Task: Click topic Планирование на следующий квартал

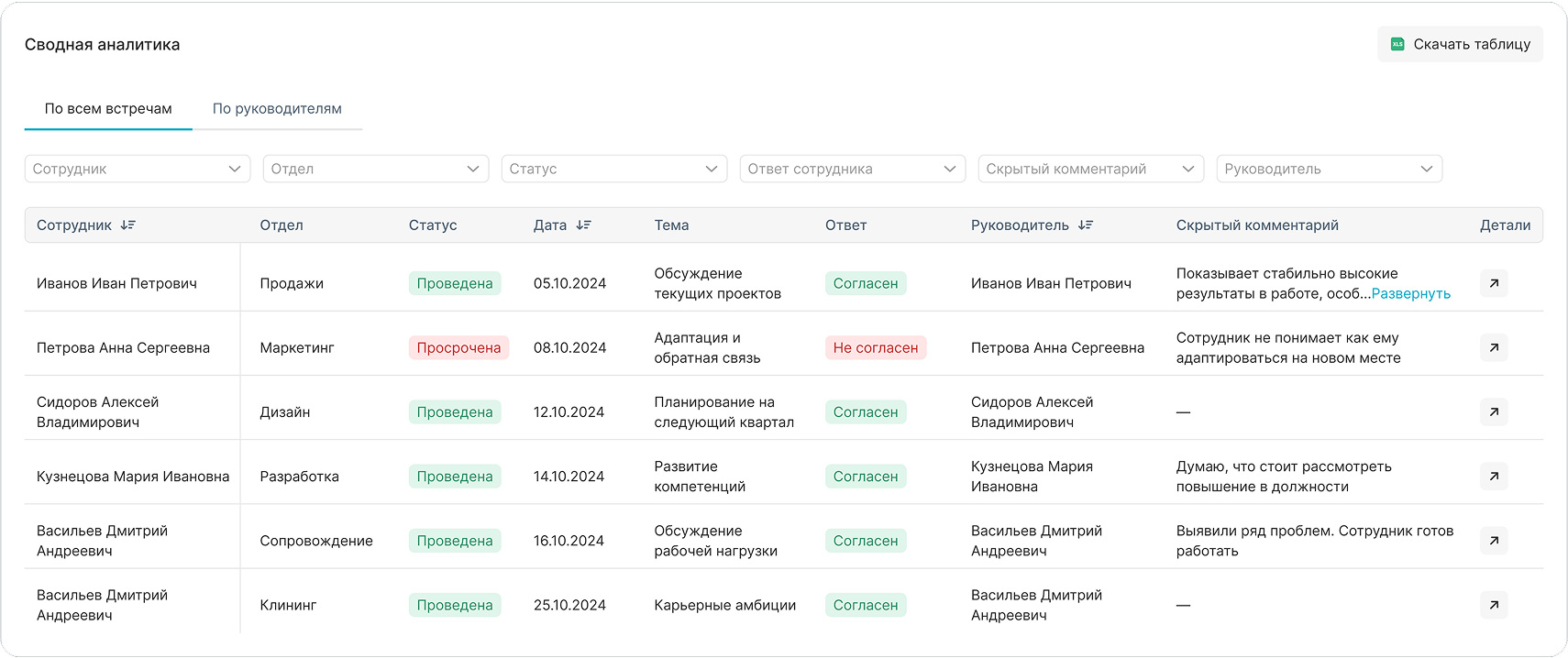Action: [x=724, y=411]
